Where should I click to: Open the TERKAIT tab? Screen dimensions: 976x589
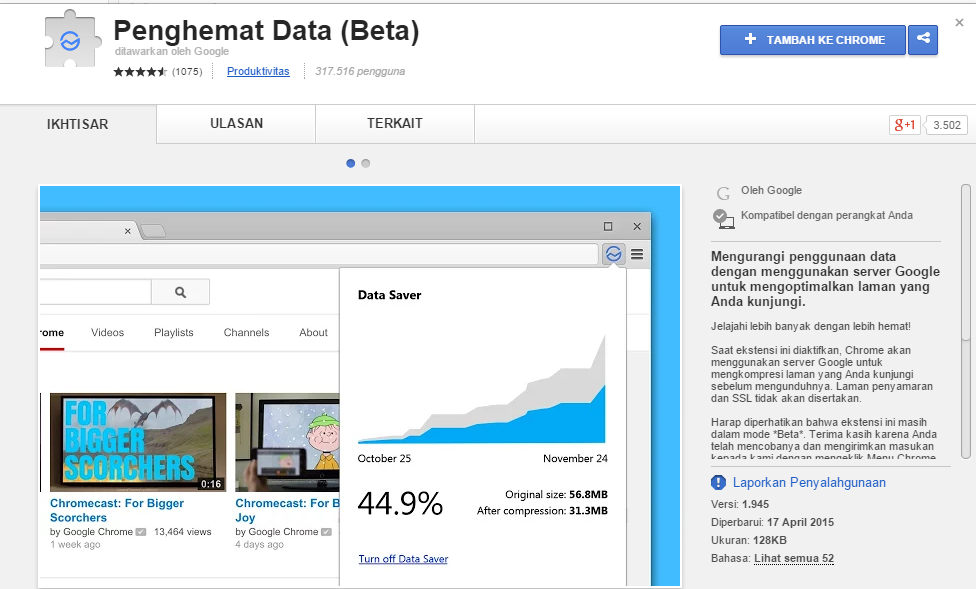pos(393,124)
